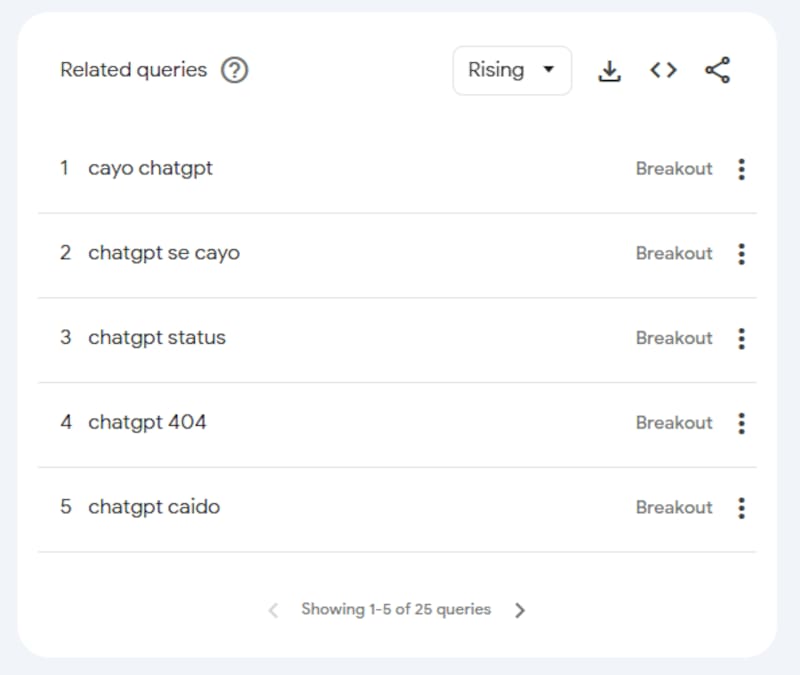Open the chatgpt 404 query
Screen dimensions: 800x675
coord(147,422)
